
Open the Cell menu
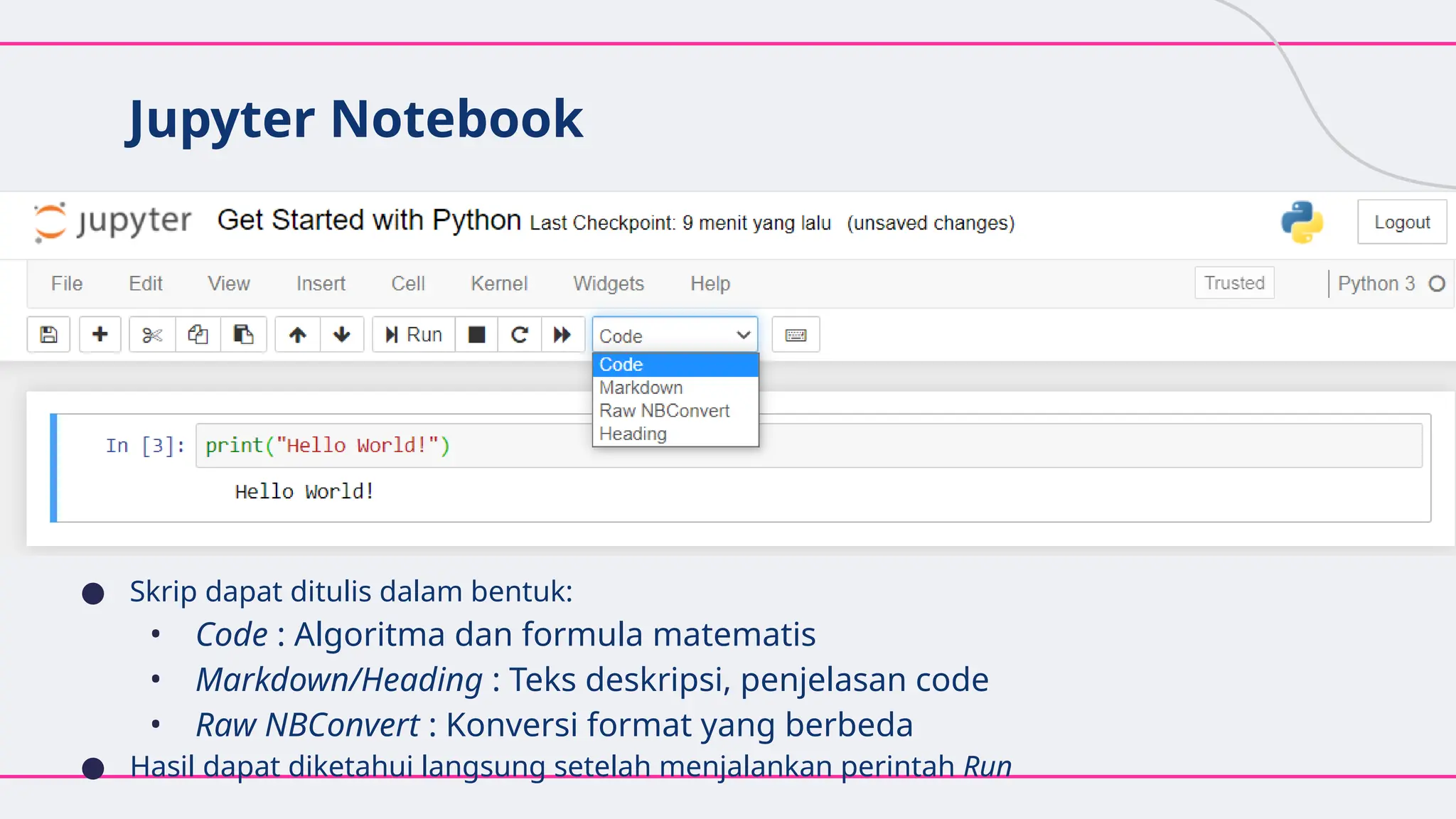(x=408, y=284)
